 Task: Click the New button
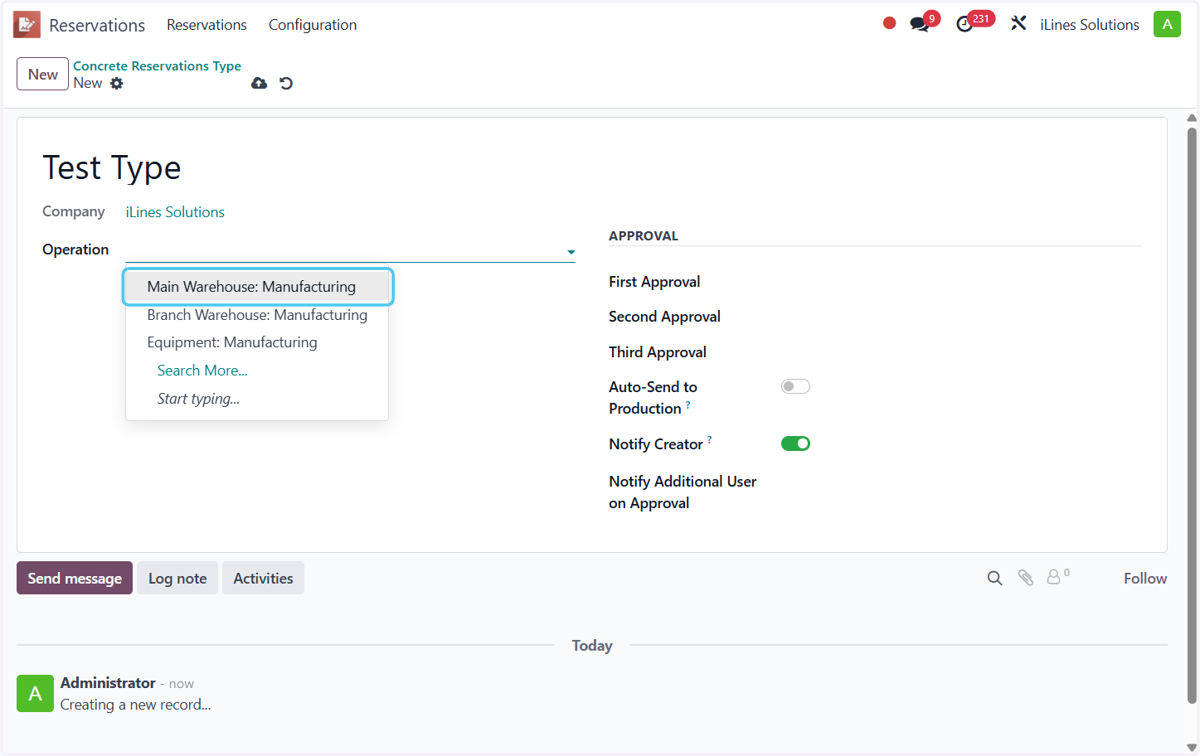click(x=43, y=74)
